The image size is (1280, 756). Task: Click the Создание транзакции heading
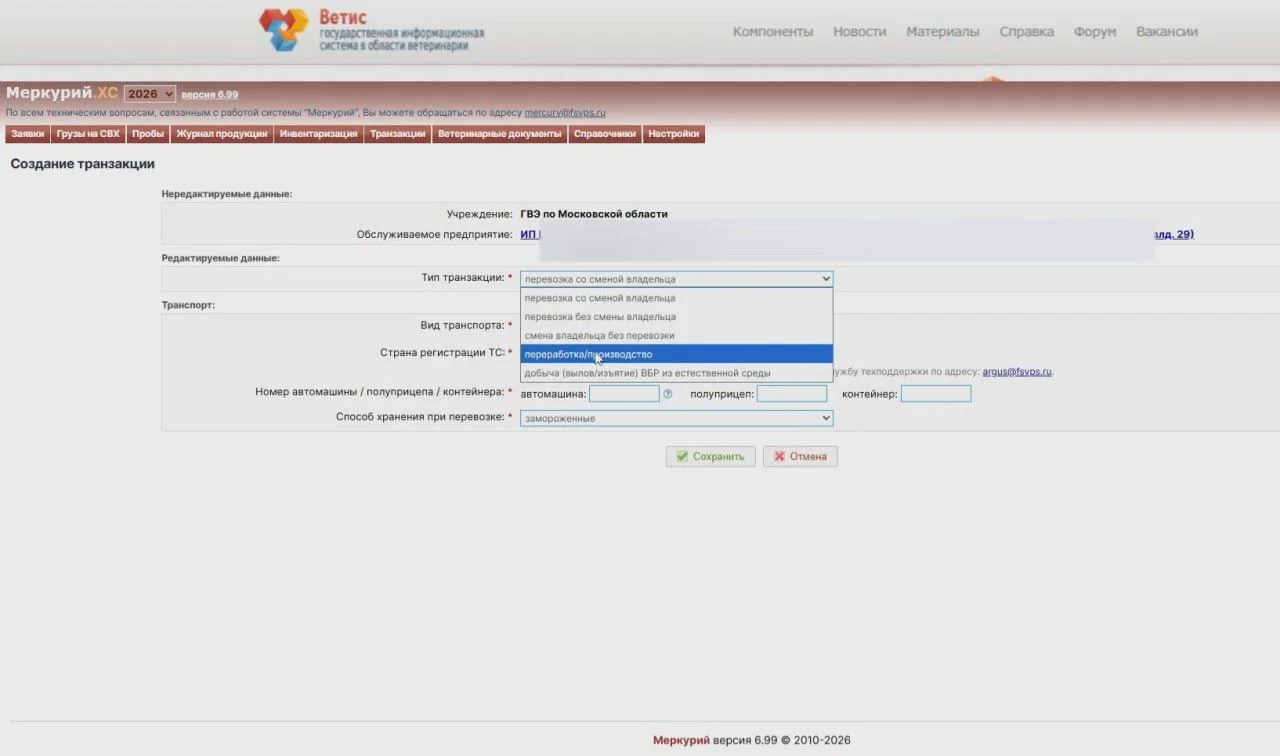click(x=82, y=164)
